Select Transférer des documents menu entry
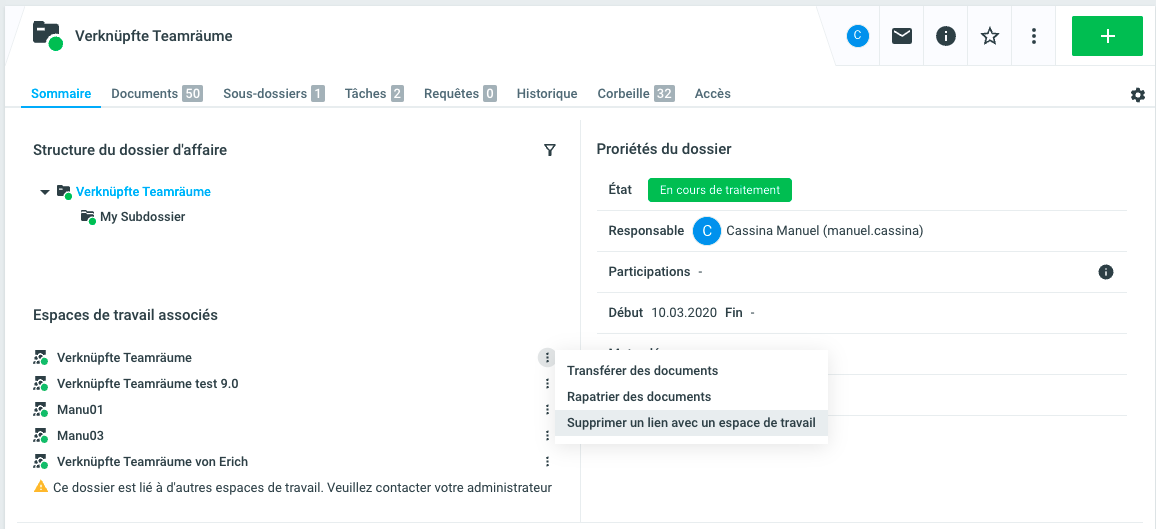The image size is (1156, 529). coord(642,371)
